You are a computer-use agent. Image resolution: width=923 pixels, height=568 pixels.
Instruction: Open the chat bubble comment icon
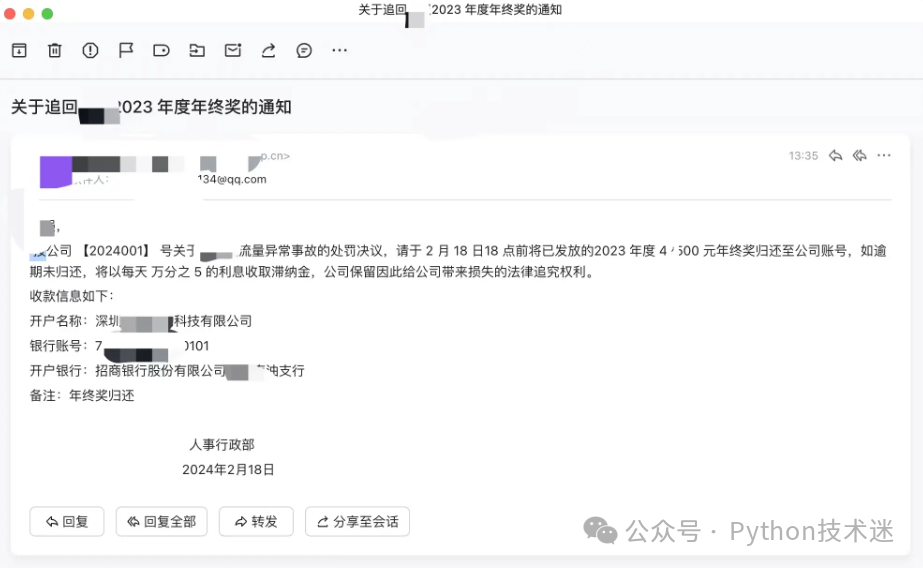[x=304, y=51]
